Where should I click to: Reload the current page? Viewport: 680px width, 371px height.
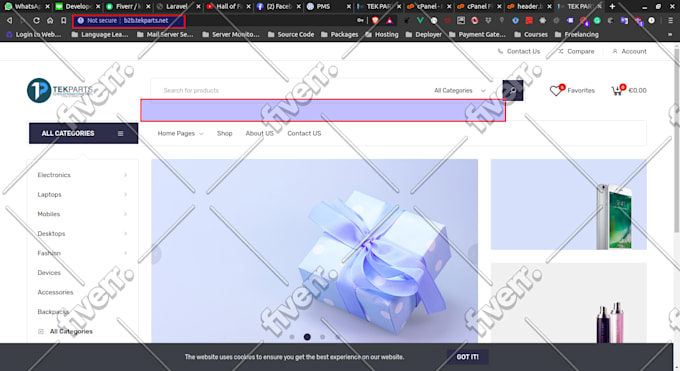(36, 20)
